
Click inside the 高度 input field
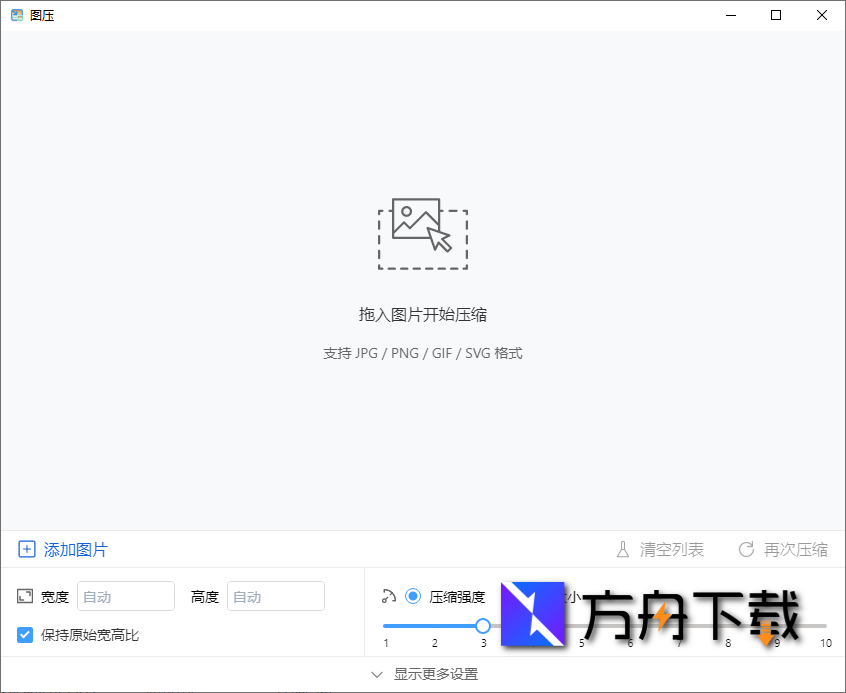(x=276, y=596)
